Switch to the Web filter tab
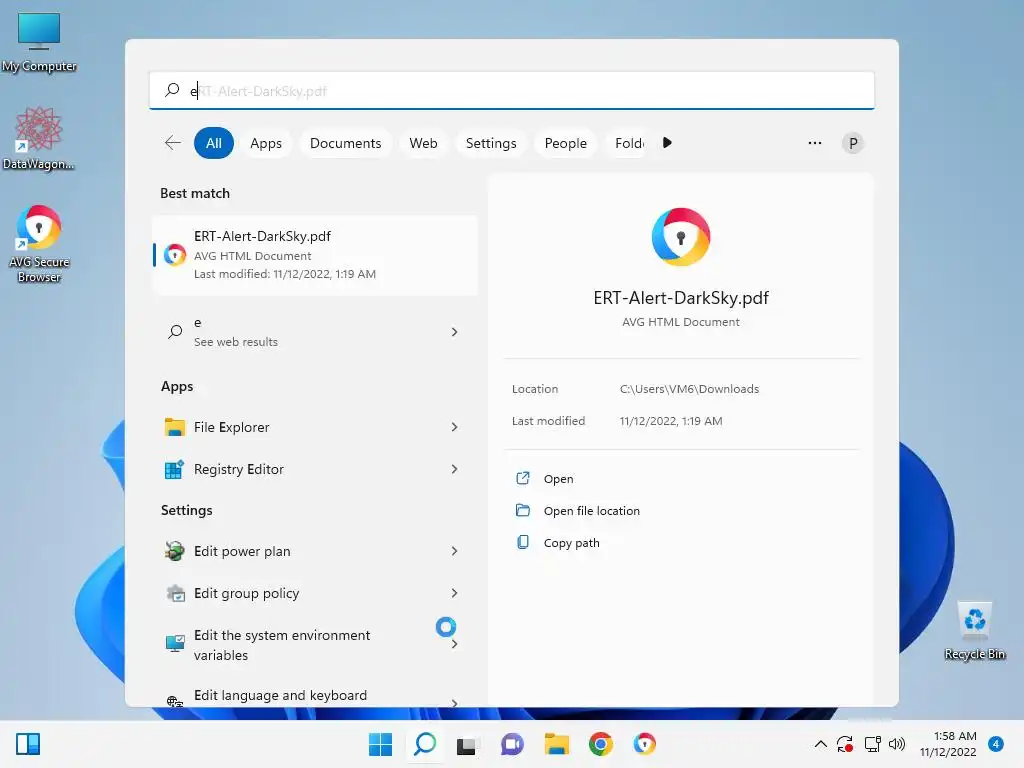 (x=423, y=143)
